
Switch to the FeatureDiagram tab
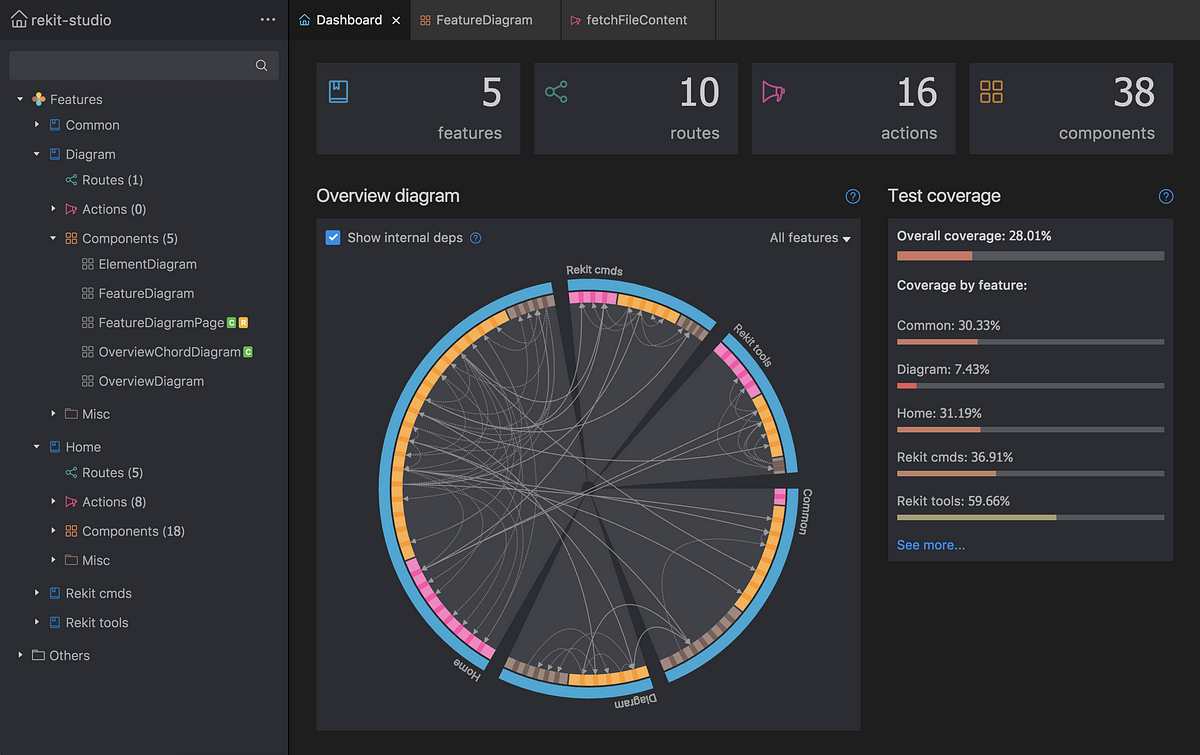point(486,20)
